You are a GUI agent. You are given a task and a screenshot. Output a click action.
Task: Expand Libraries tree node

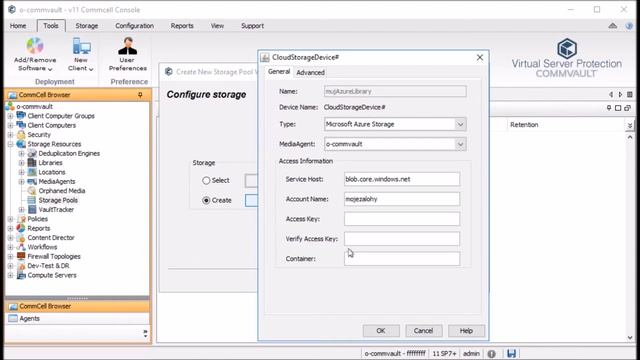pyautogui.click(x=22, y=163)
